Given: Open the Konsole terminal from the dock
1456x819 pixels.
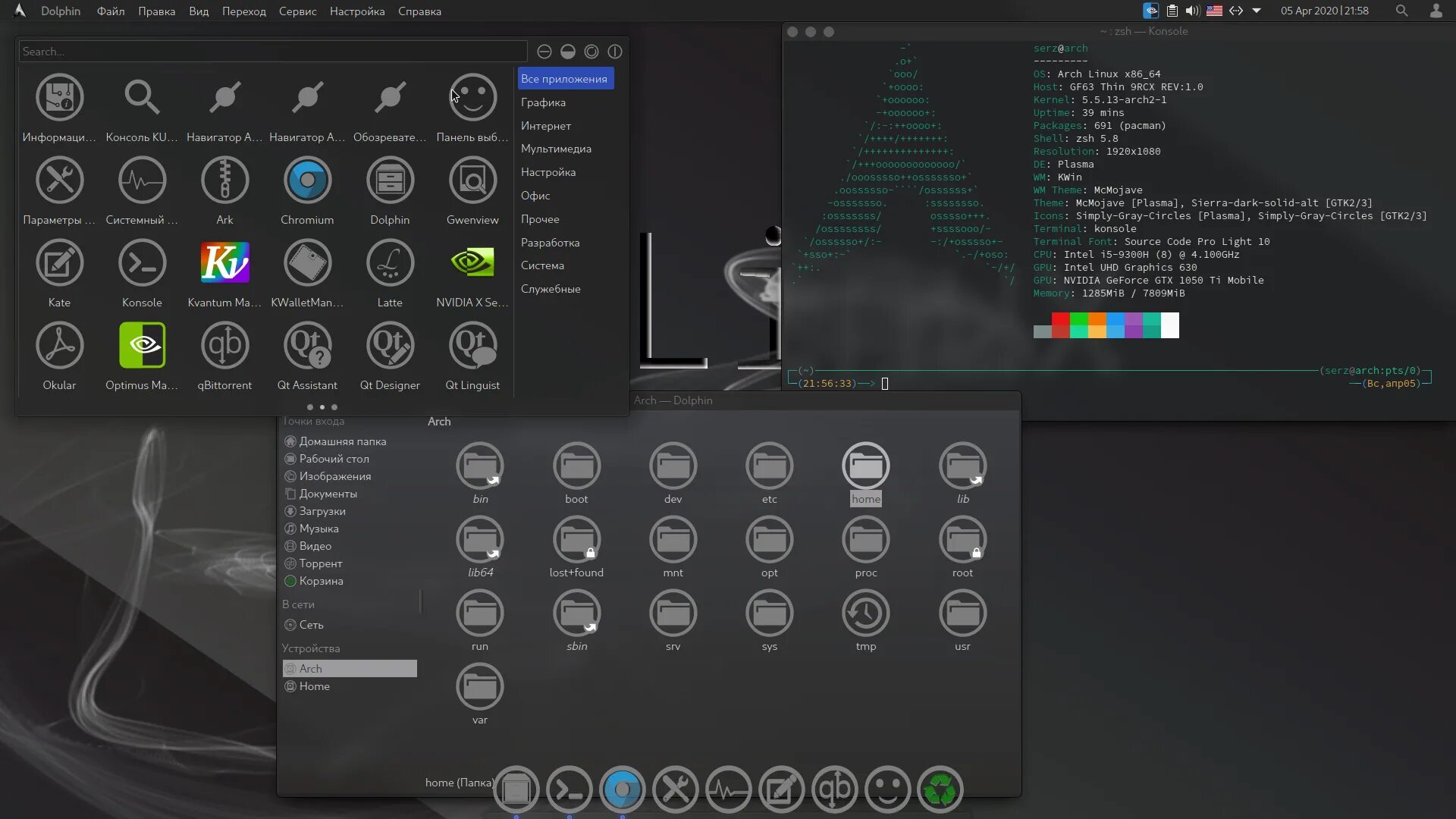Looking at the screenshot, I should click(570, 789).
